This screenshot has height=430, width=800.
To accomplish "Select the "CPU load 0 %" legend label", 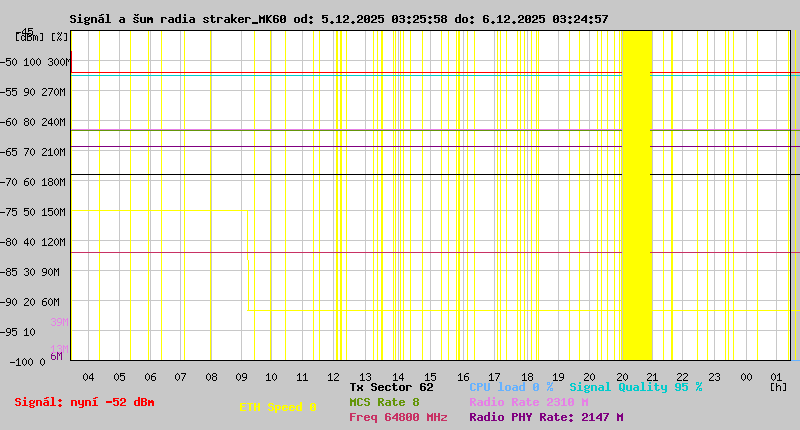I will [511, 386].
